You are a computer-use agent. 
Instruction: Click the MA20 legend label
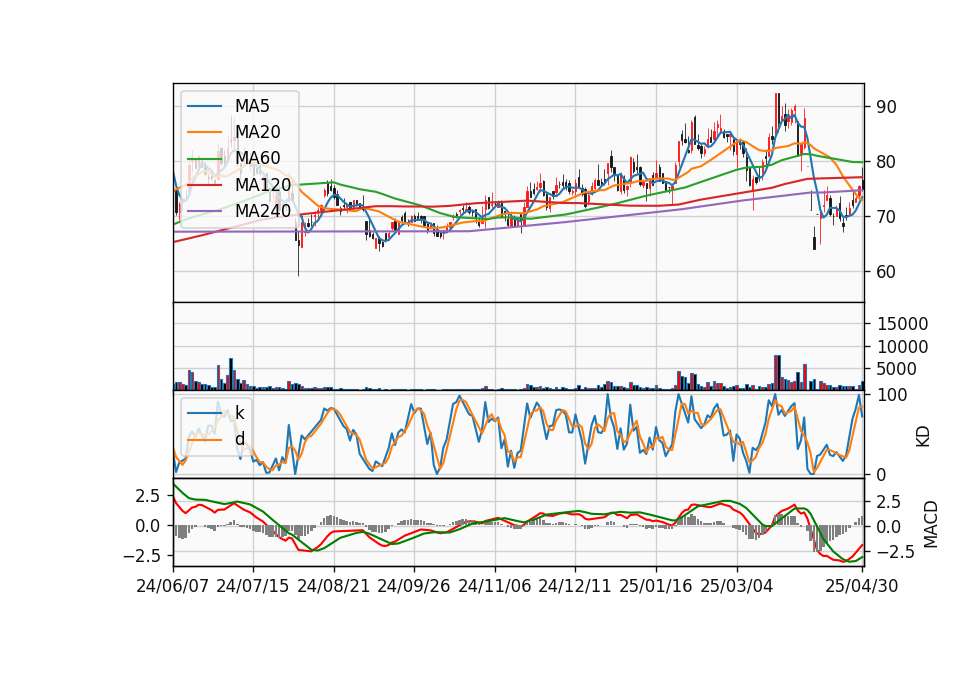click(257, 132)
